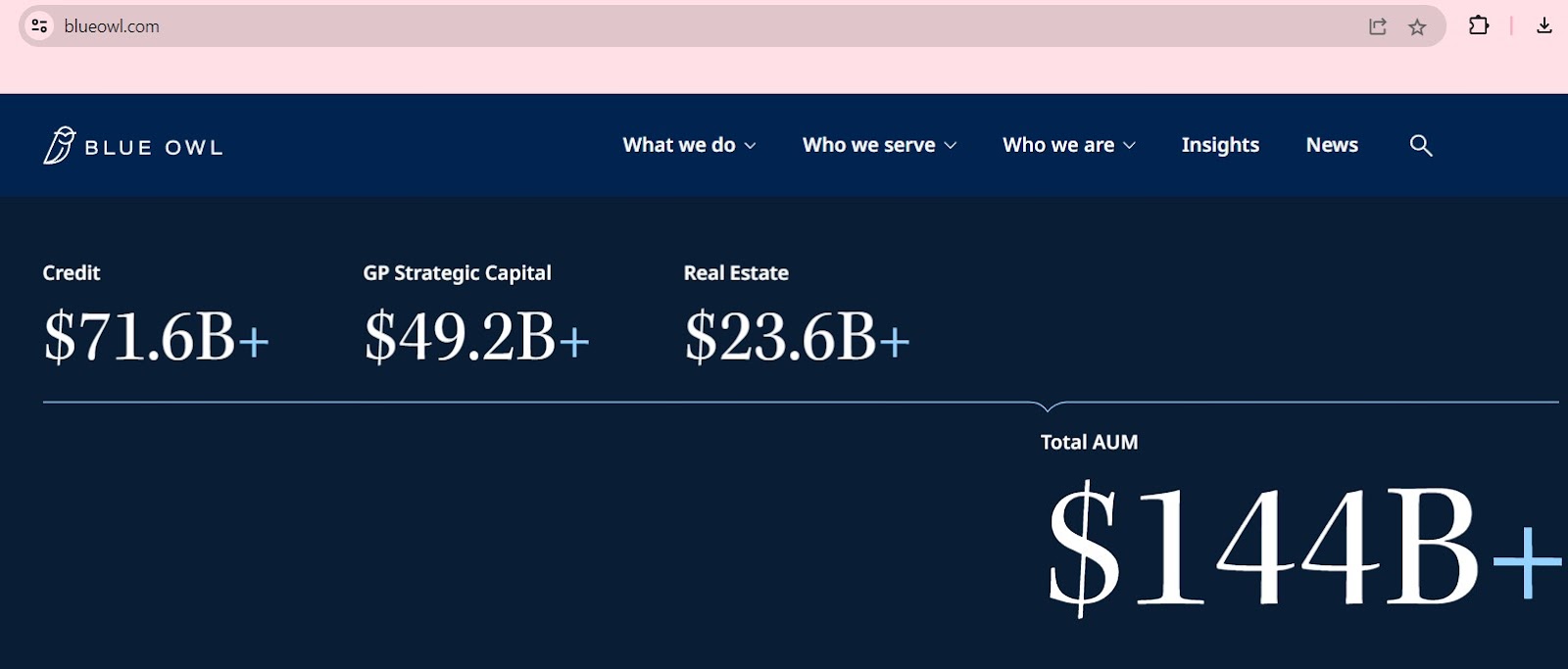Click the Credit $71.6B+ figure
Viewport: 1568px width, 669px height.
[156, 337]
